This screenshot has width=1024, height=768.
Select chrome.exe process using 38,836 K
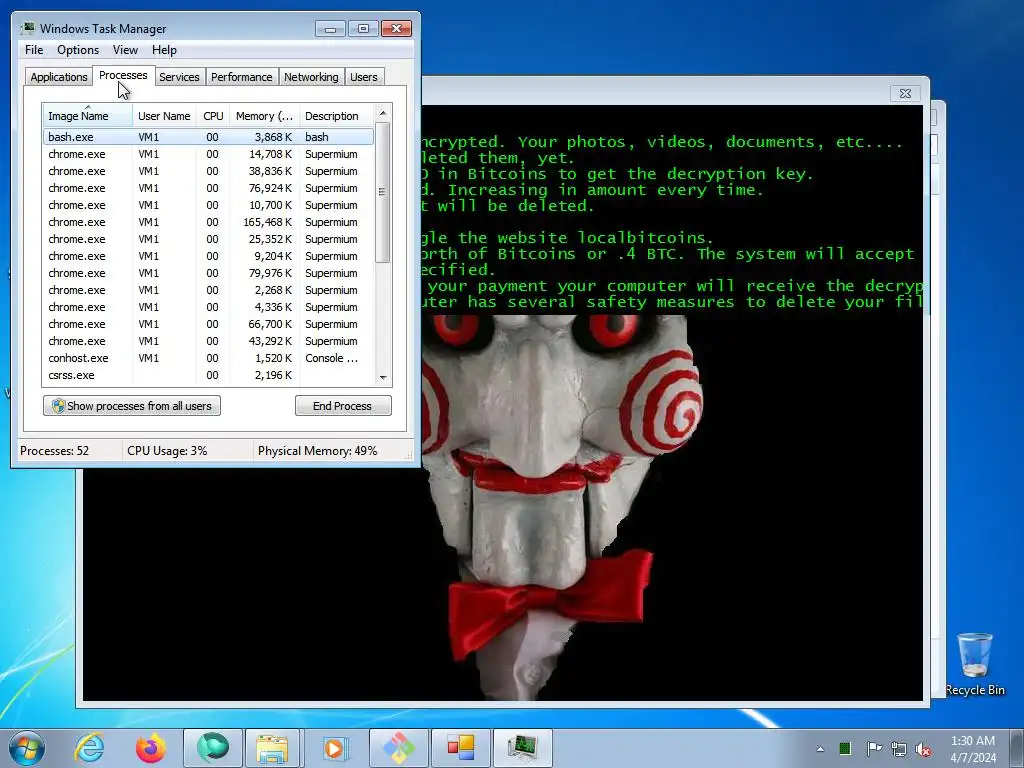(208, 171)
